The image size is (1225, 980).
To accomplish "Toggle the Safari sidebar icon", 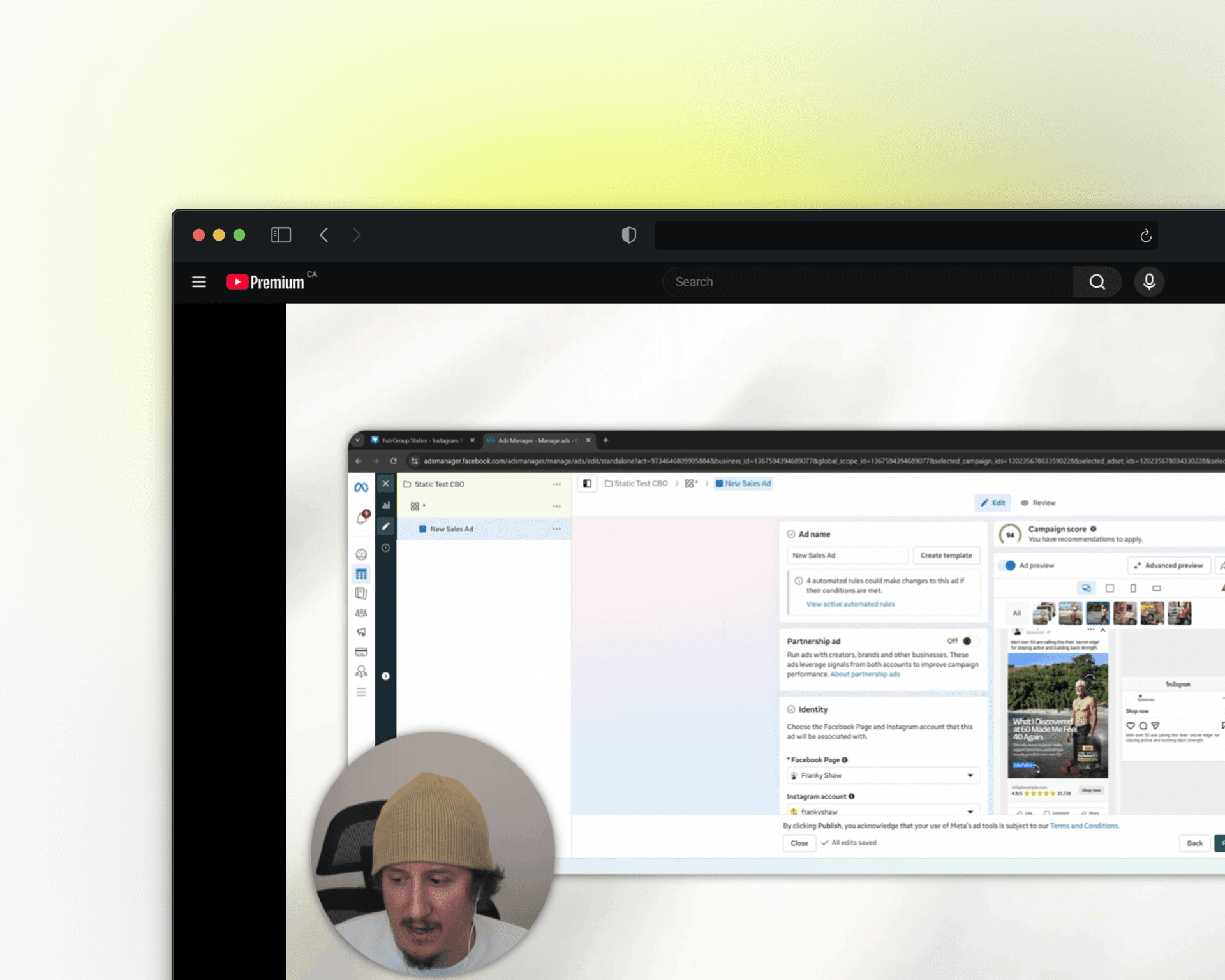I will tap(281, 235).
